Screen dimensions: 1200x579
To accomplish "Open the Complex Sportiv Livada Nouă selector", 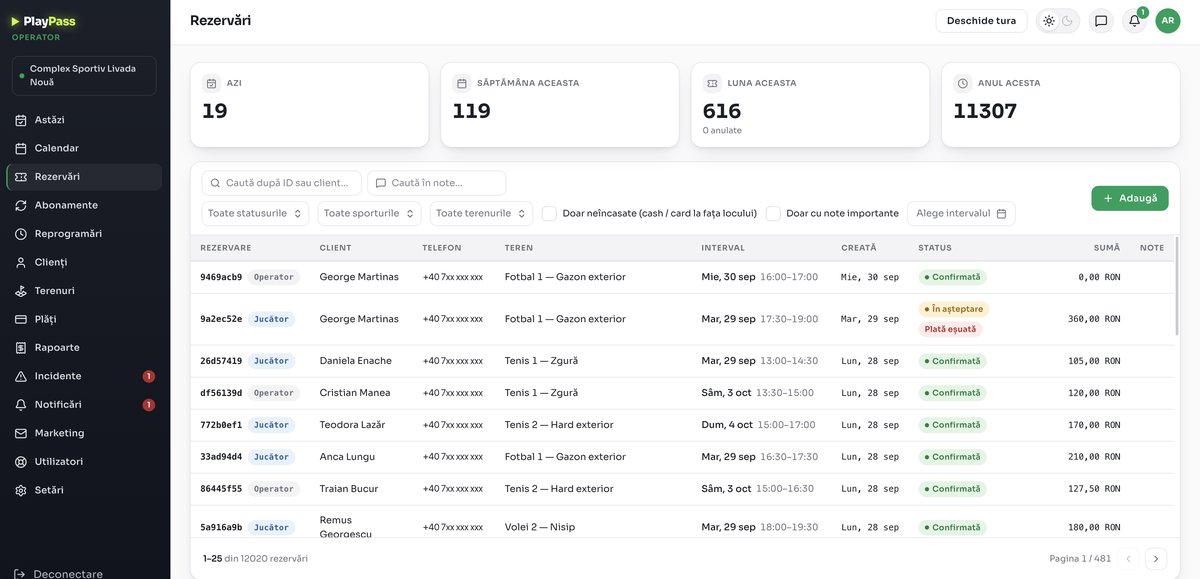I will [84, 76].
